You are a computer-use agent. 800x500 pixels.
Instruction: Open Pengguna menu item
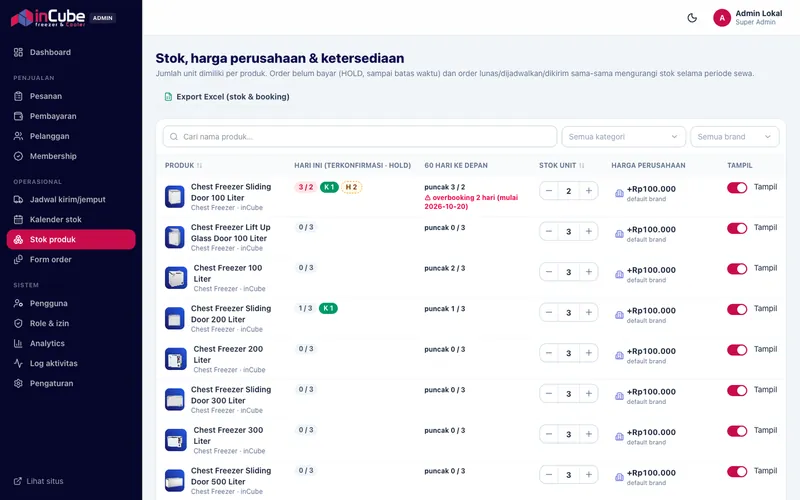pos(71,303)
